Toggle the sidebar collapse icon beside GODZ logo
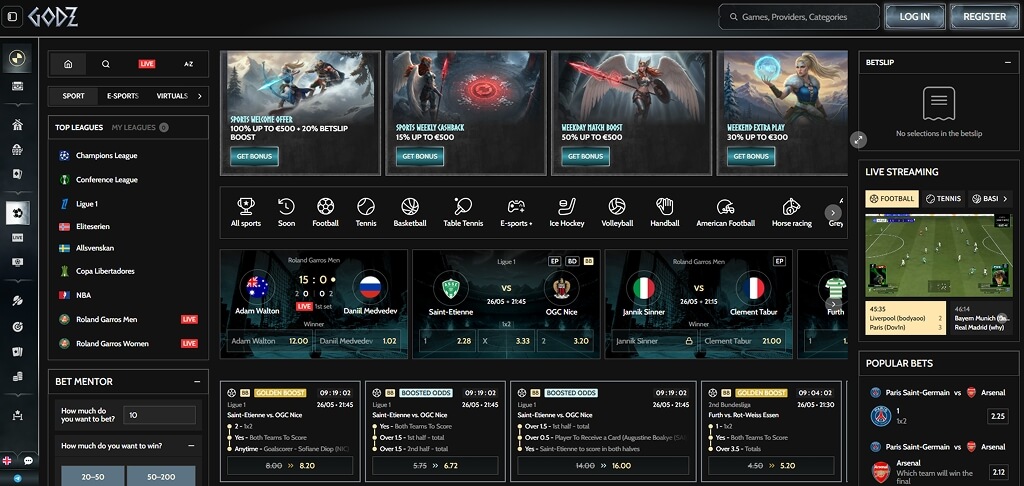This screenshot has height=486, width=1024. (x=12, y=16)
